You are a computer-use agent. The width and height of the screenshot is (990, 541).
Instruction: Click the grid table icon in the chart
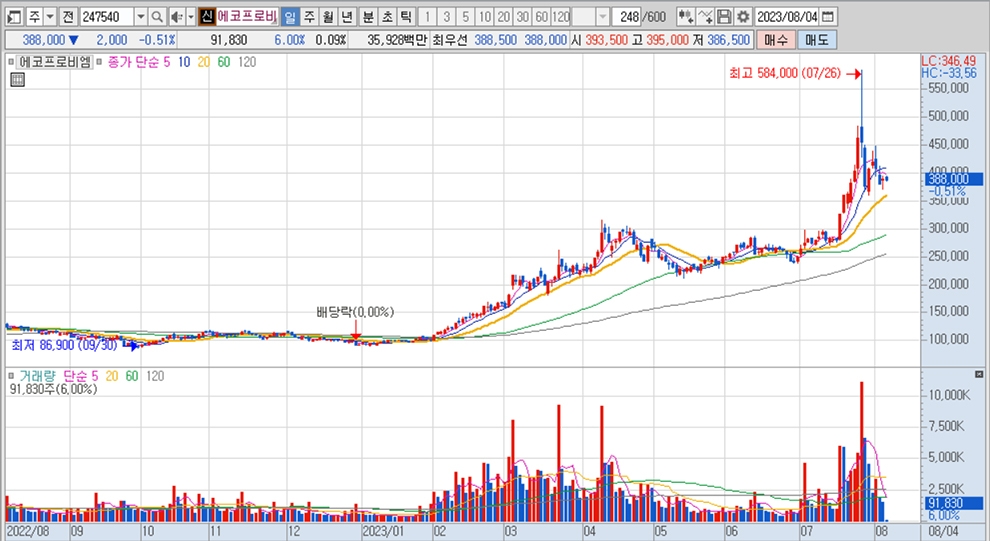coord(18,80)
